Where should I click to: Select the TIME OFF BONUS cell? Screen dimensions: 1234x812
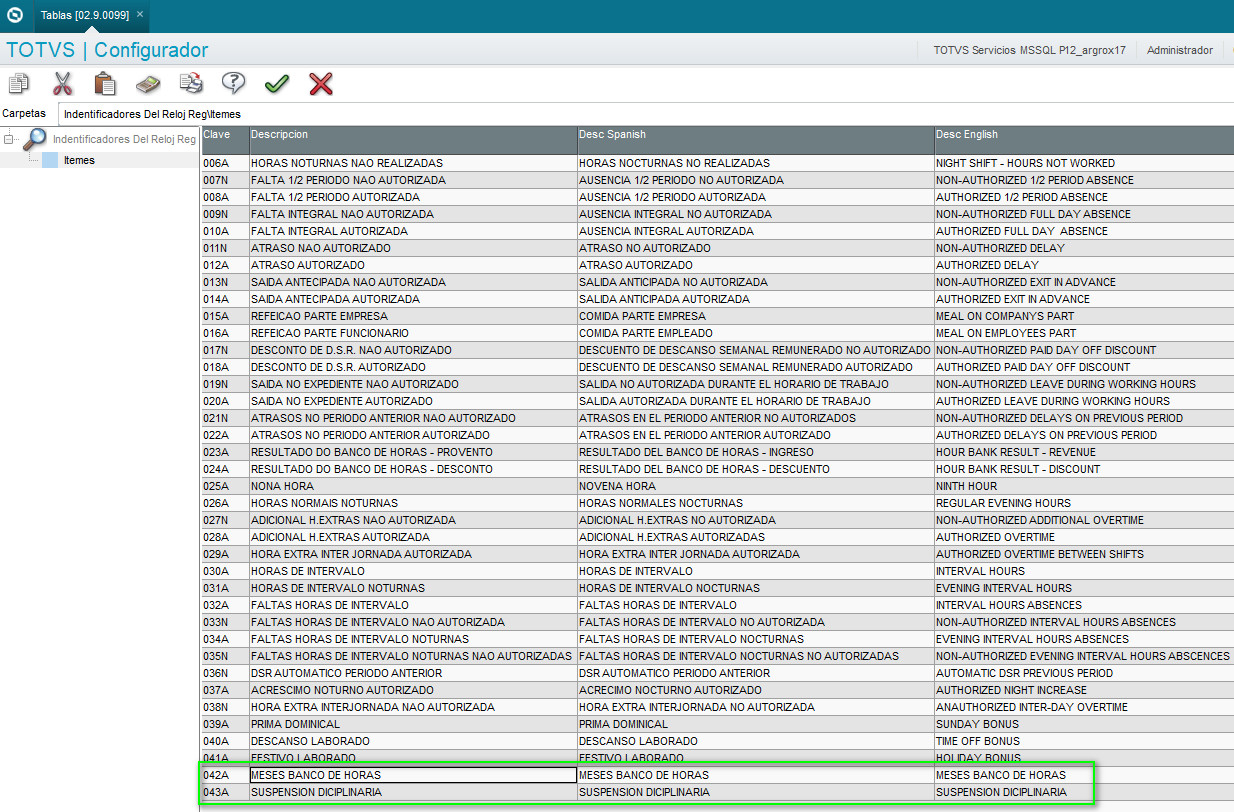pyautogui.click(x=1084, y=741)
